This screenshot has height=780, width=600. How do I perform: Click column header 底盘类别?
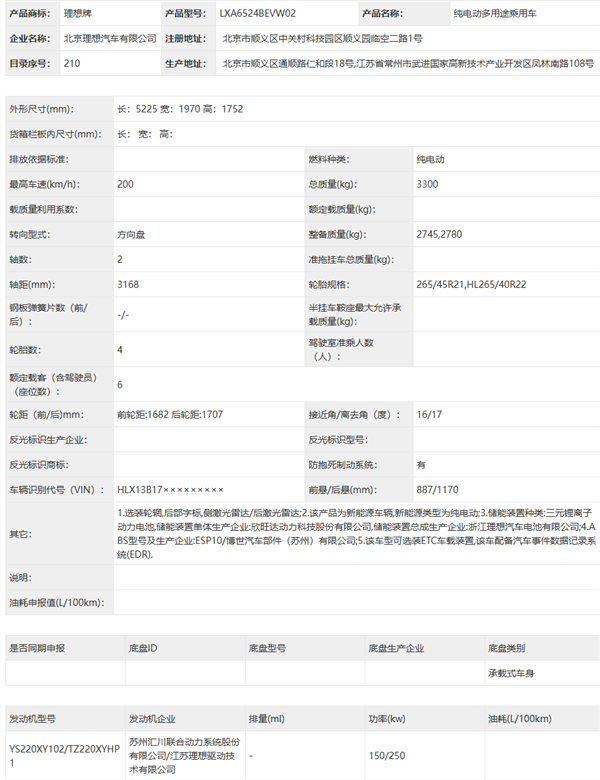(x=506, y=648)
